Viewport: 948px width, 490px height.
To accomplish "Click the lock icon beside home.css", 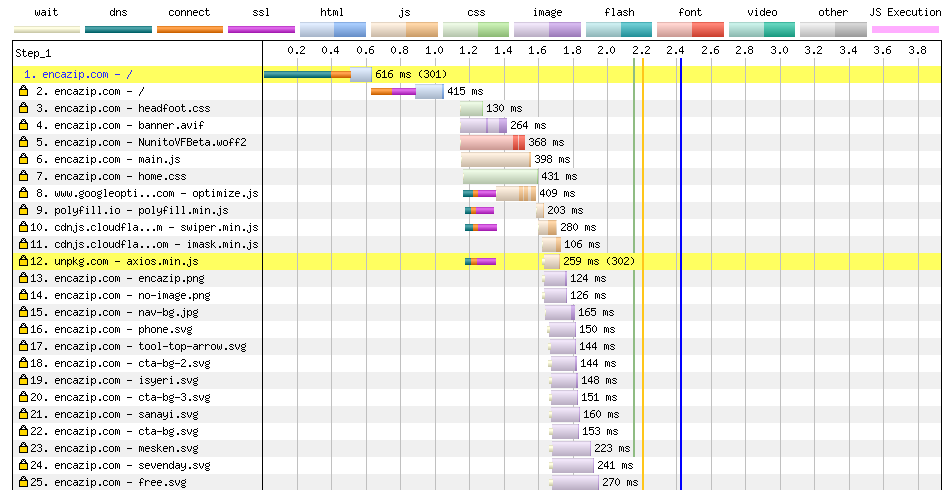I will coord(24,177).
